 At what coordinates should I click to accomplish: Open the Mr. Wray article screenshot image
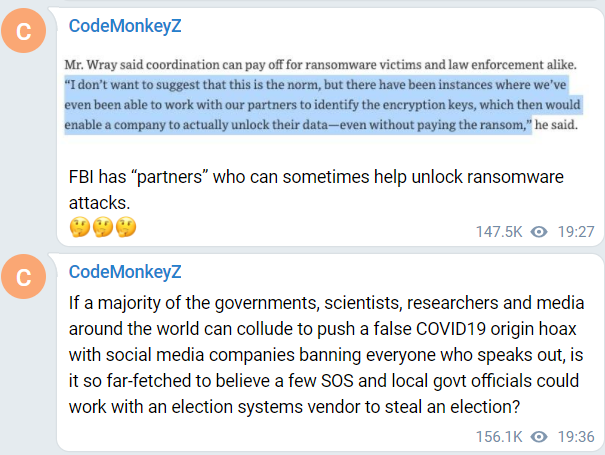click(330, 95)
